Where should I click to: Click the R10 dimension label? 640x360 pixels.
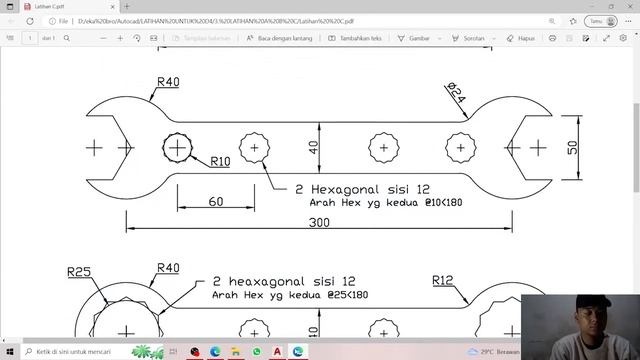[220, 162]
